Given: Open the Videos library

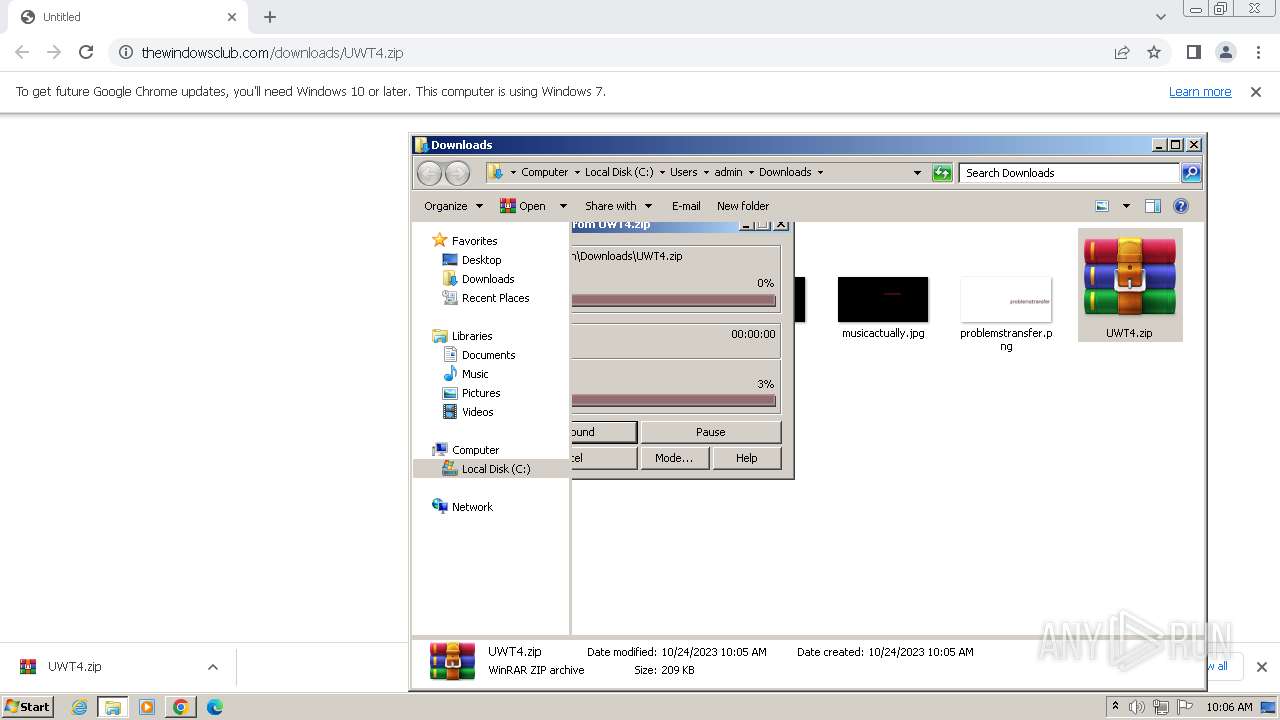Looking at the screenshot, I should coord(477,412).
